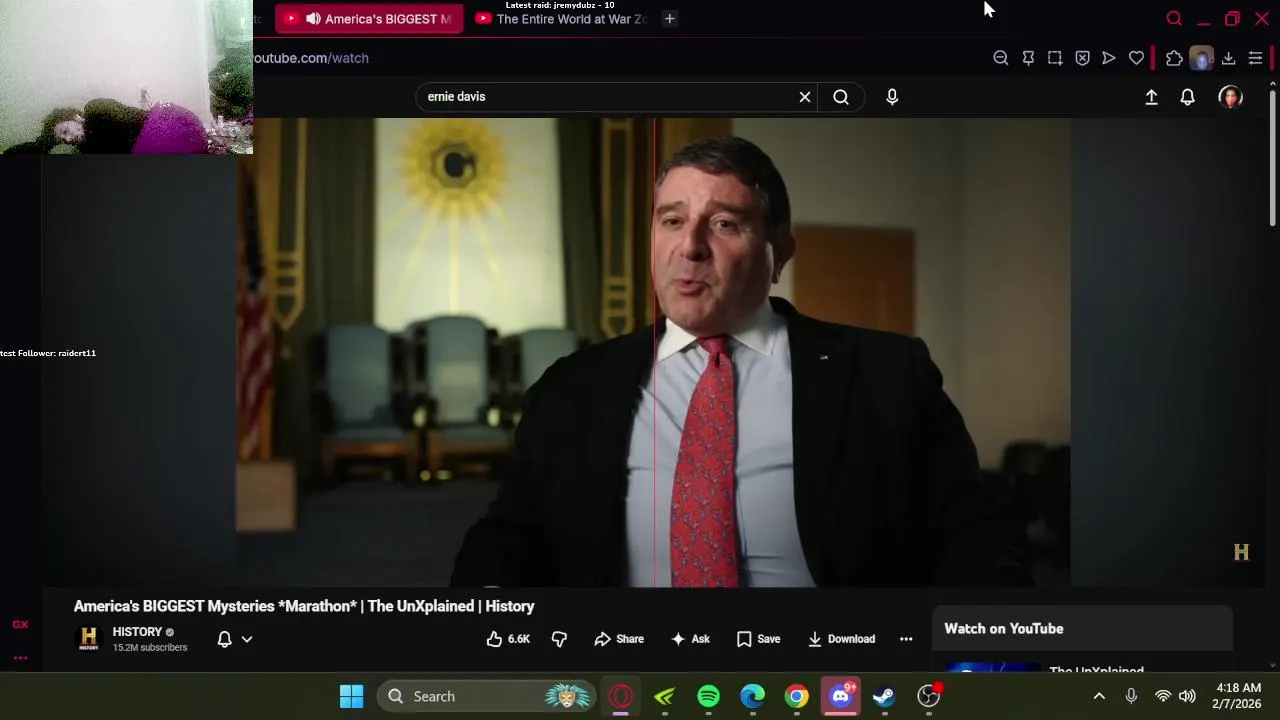Viewport: 1280px width, 720px height.
Task: Click the page vertical scrollbar
Action: (x=1273, y=156)
